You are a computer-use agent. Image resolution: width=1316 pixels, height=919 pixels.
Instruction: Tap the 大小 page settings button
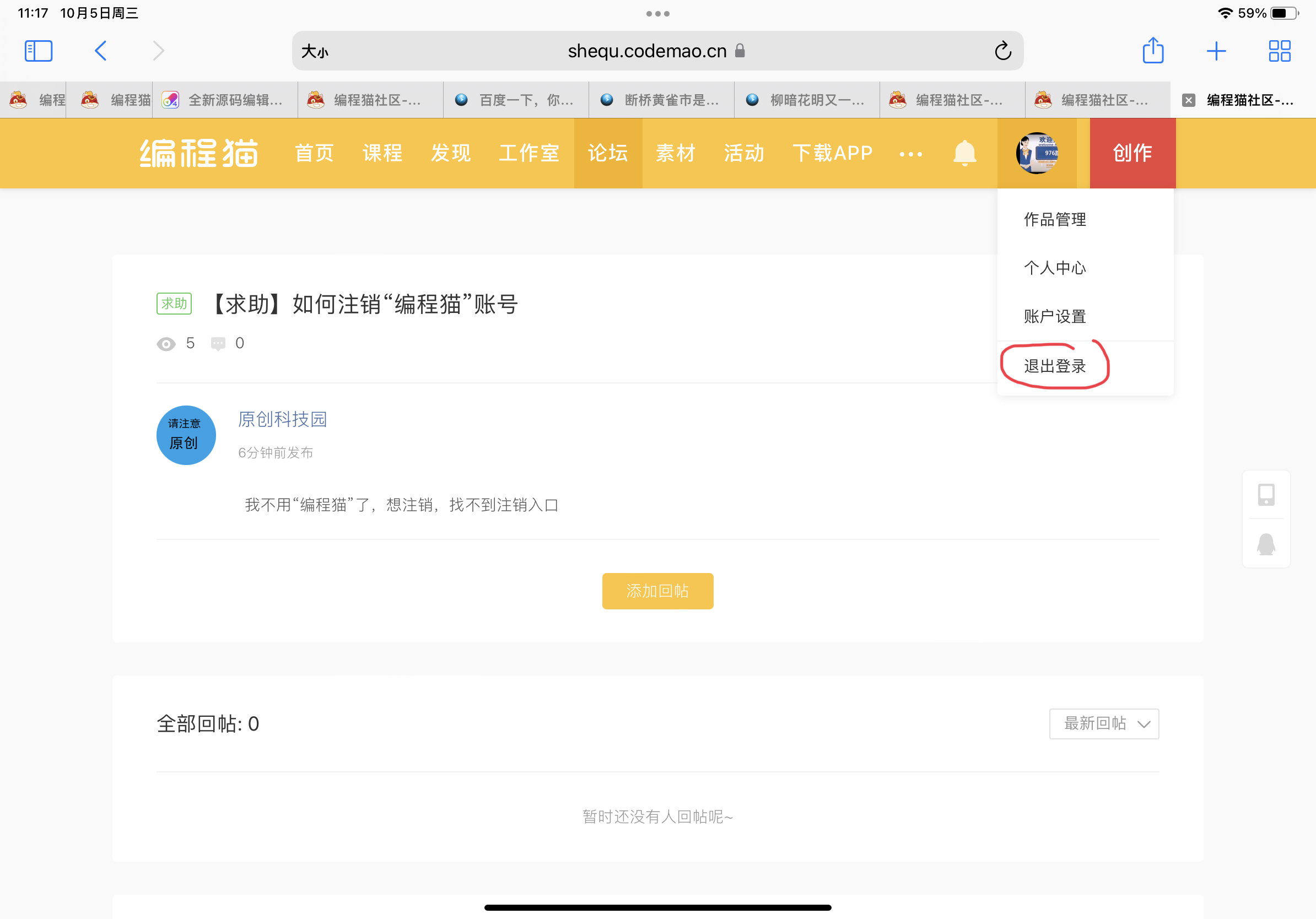(315, 52)
